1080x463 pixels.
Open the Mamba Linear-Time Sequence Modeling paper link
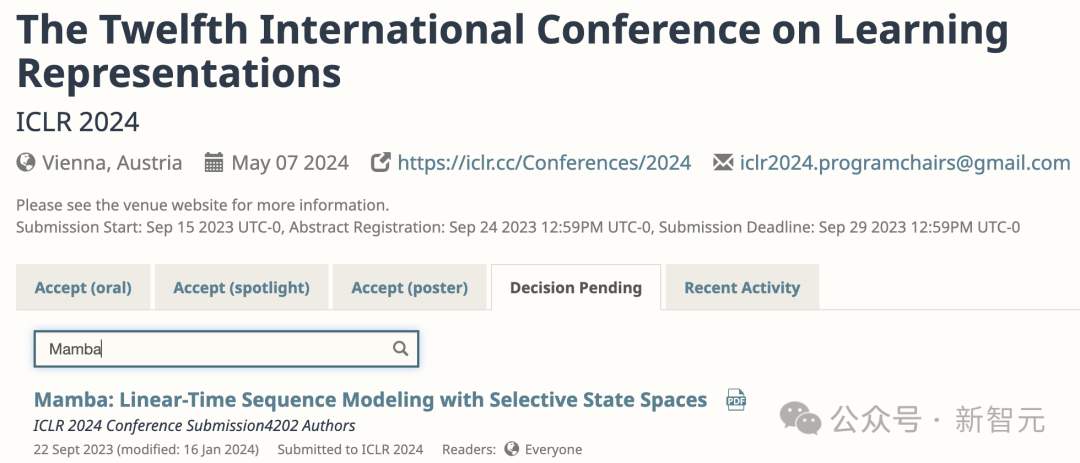coord(370,400)
